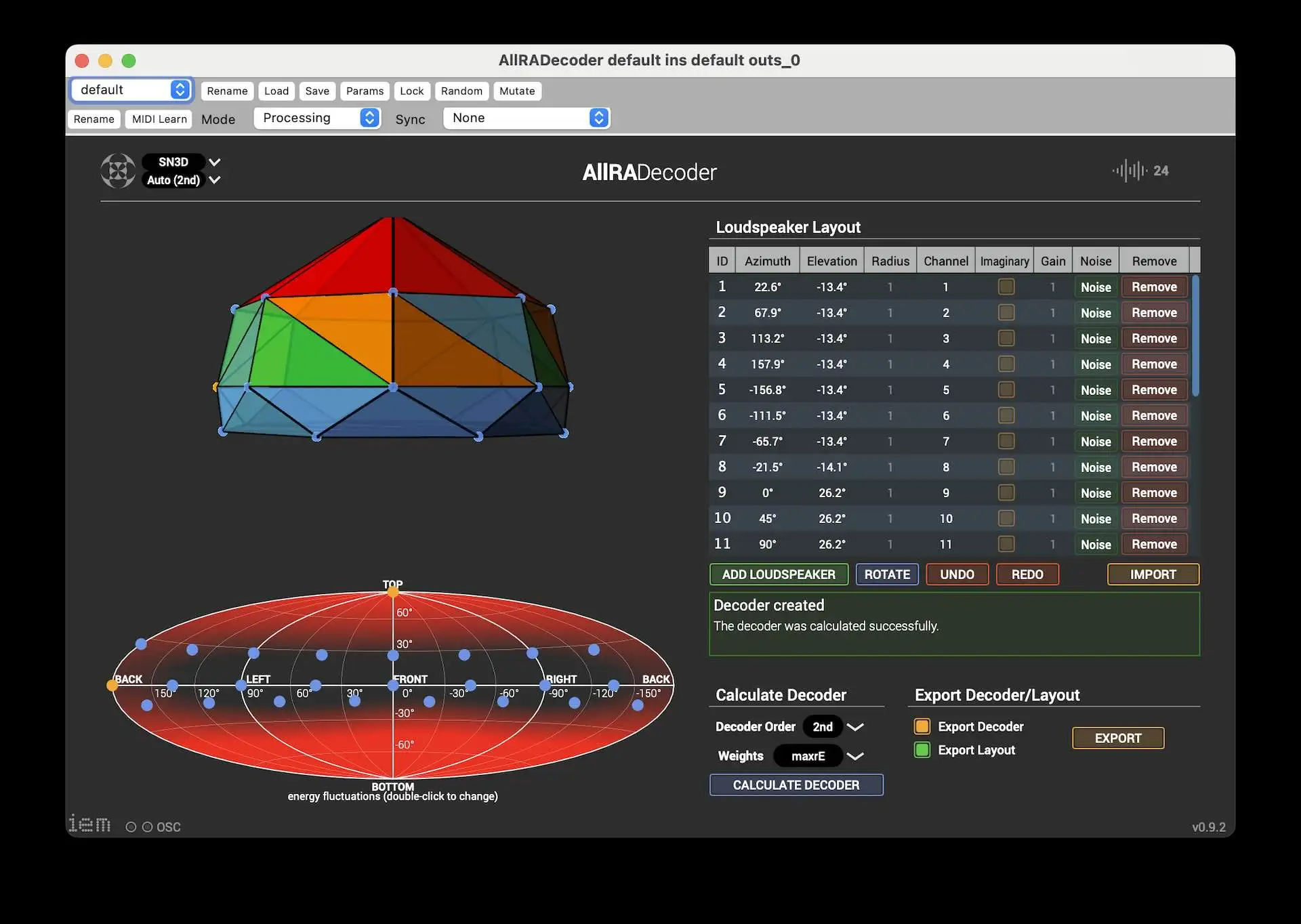Open the Weights maxrE dropdown
This screenshot has height=924, width=1301.
(x=819, y=755)
